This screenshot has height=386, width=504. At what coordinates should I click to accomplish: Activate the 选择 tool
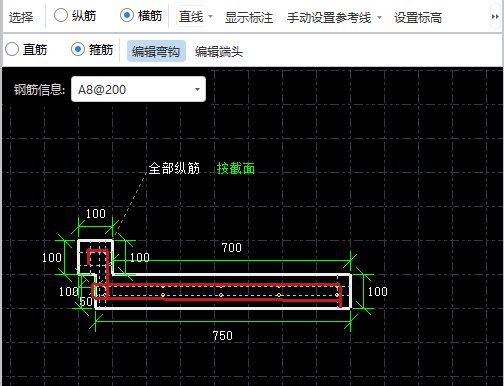point(21,17)
